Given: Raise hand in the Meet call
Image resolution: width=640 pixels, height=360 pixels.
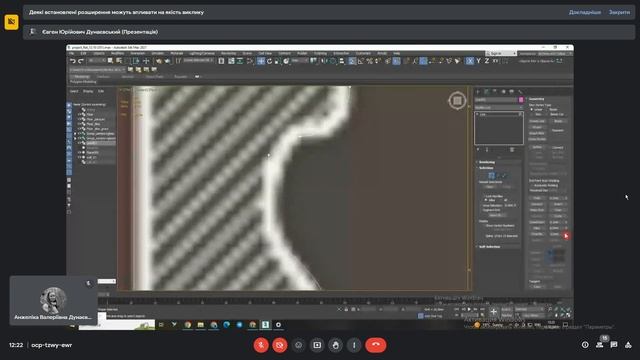Looking at the screenshot, I should point(336,345).
